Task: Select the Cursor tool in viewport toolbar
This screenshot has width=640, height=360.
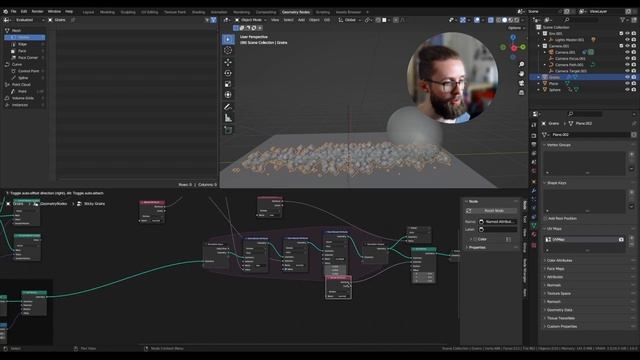Action: [228, 50]
